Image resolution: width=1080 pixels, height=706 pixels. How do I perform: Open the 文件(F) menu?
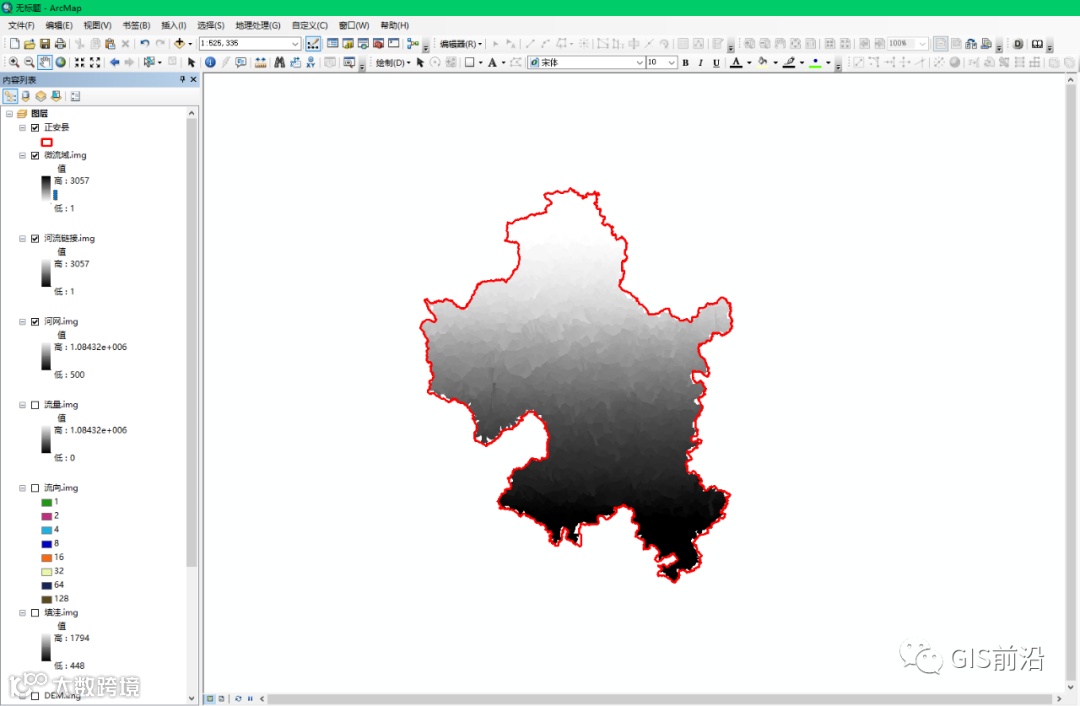click(21, 25)
